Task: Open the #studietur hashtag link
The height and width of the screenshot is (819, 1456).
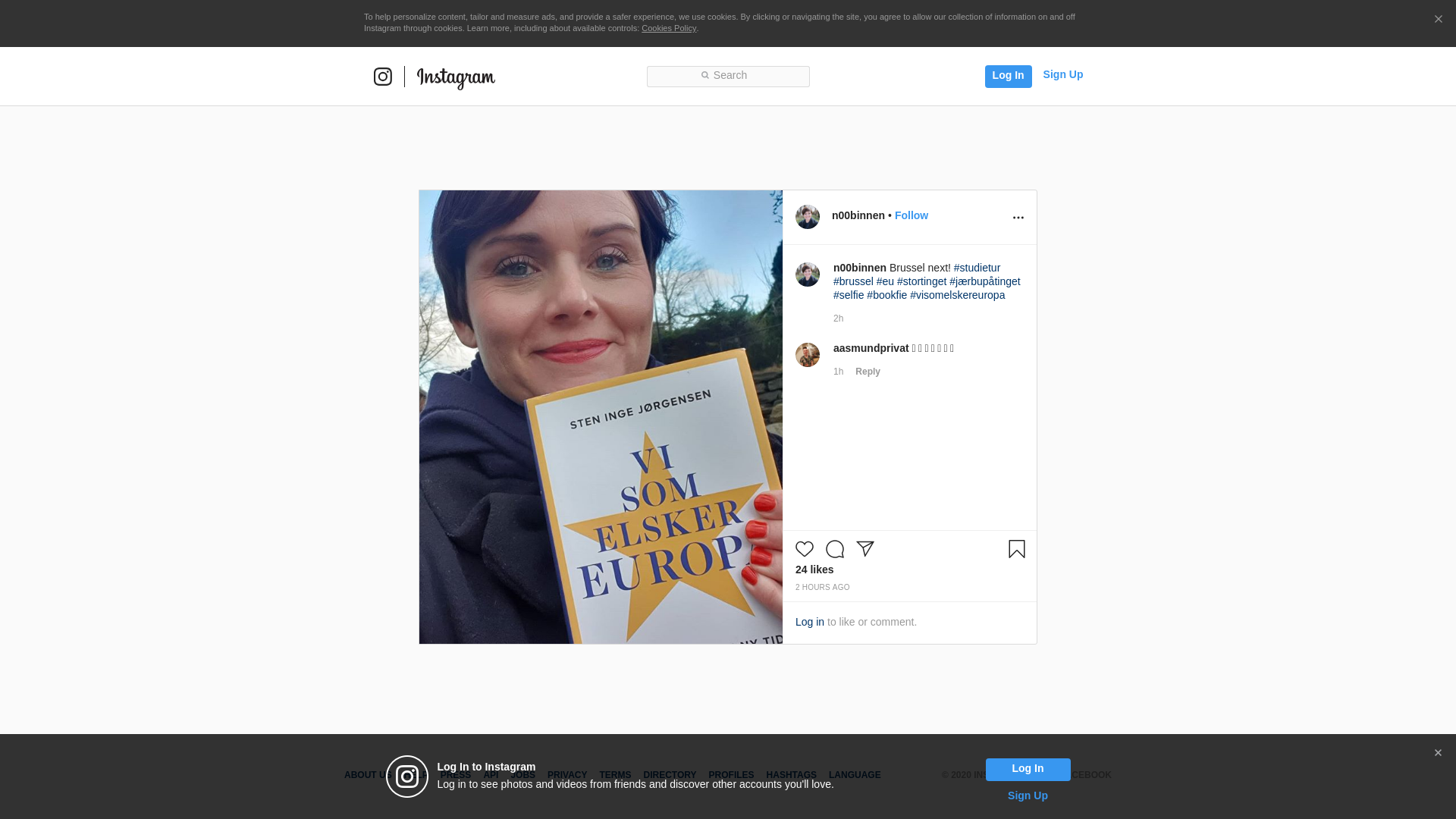Action: [x=977, y=268]
